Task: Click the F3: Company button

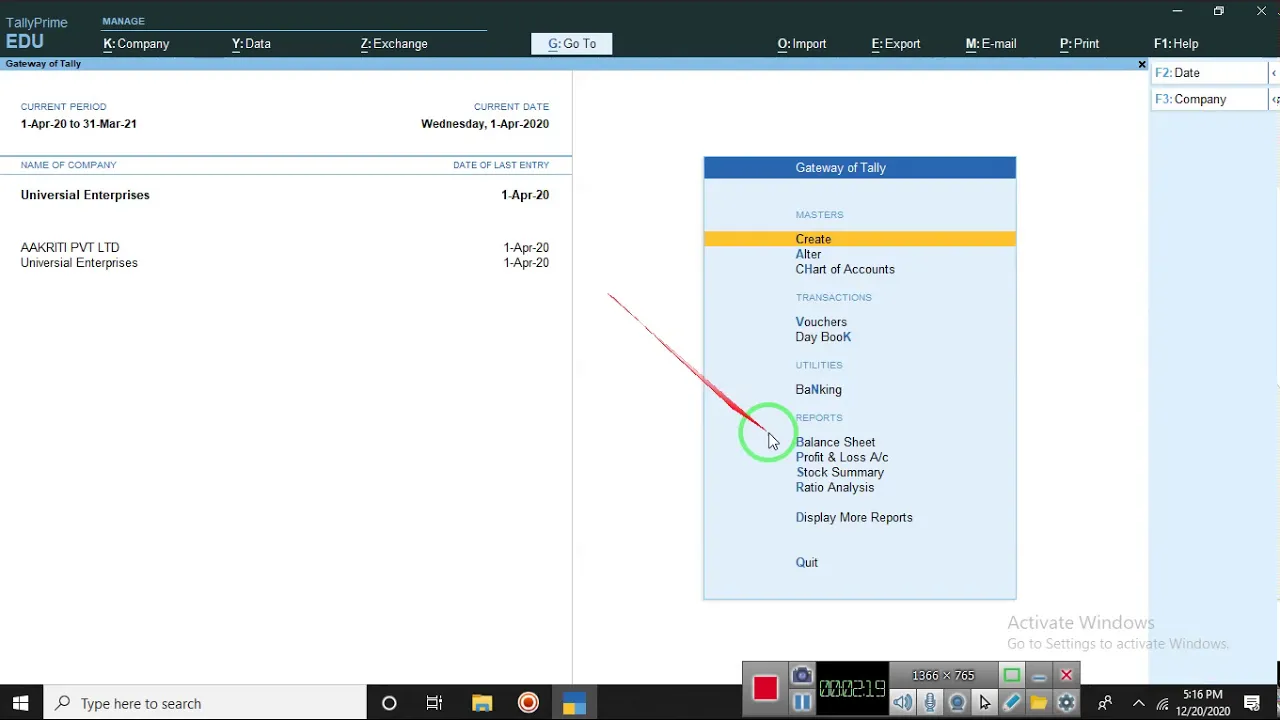Action: [1209, 99]
